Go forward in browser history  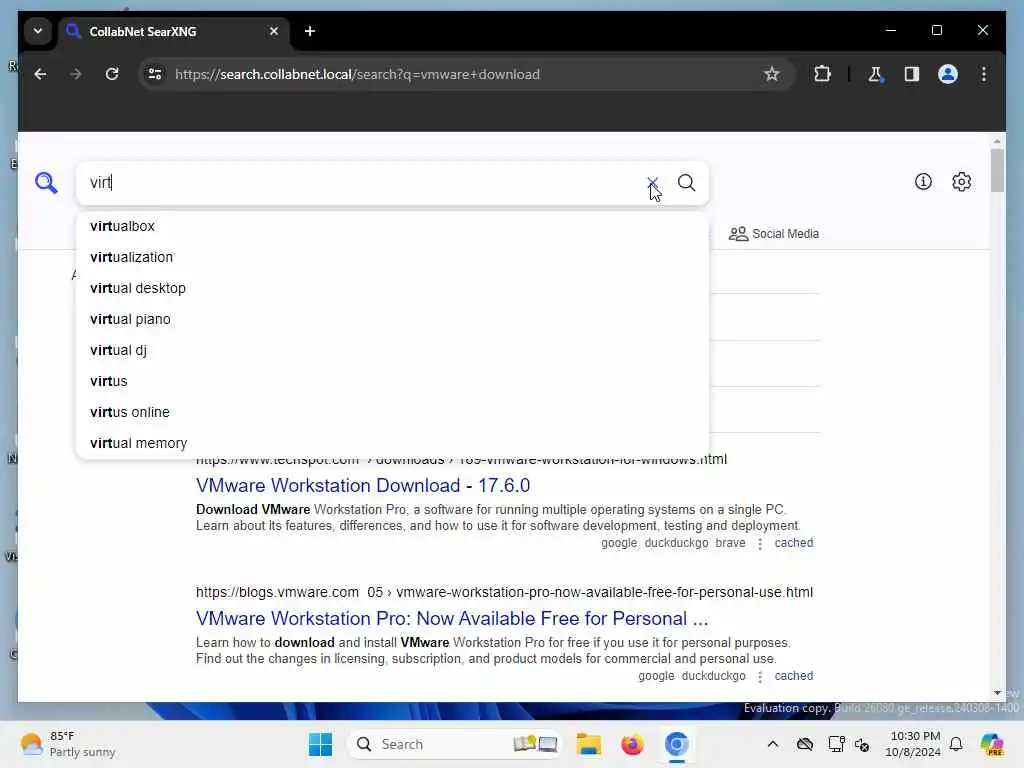[x=76, y=74]
